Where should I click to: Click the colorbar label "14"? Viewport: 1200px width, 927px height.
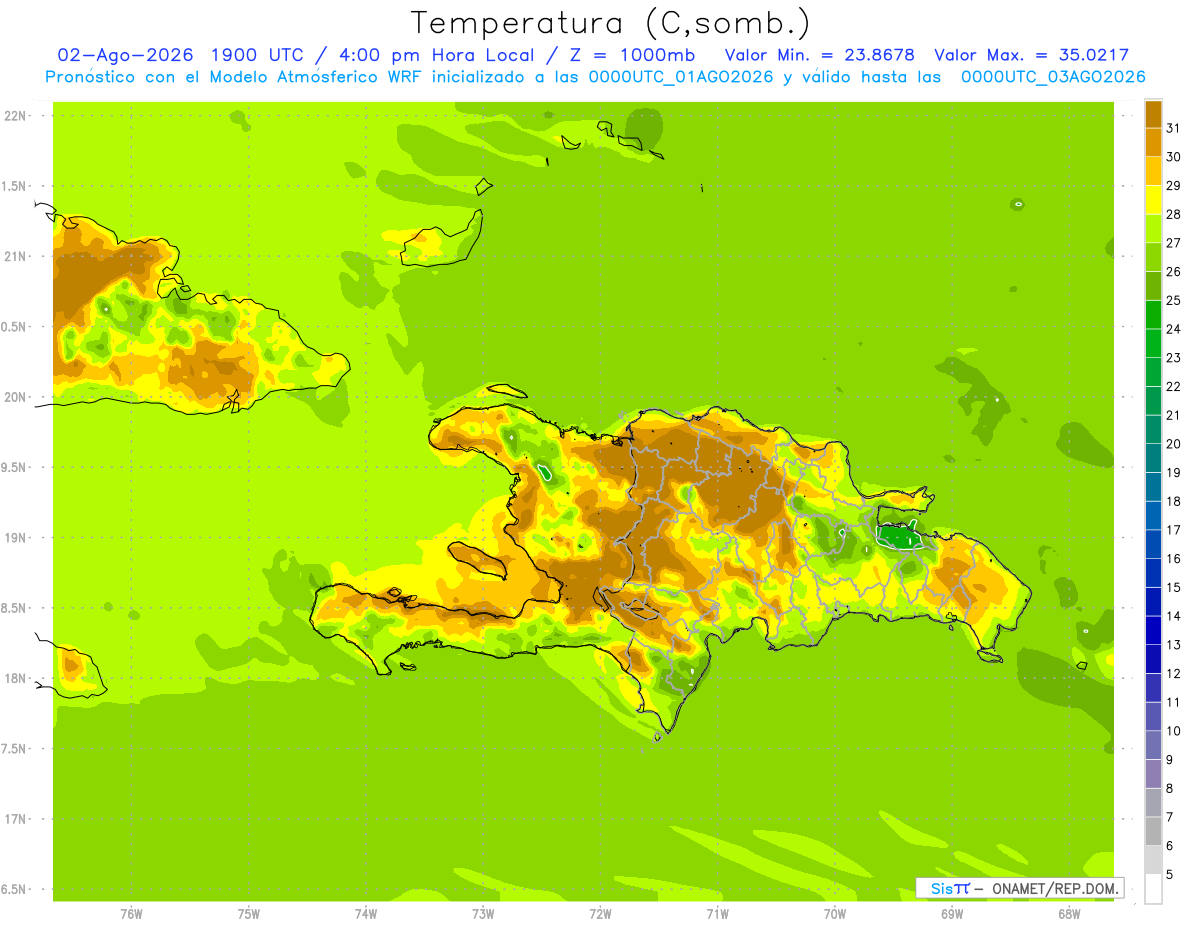click(x=1174, y=616)
